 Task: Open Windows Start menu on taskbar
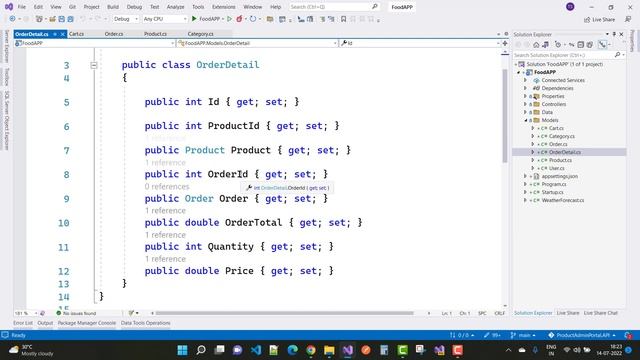coord(182,350)
